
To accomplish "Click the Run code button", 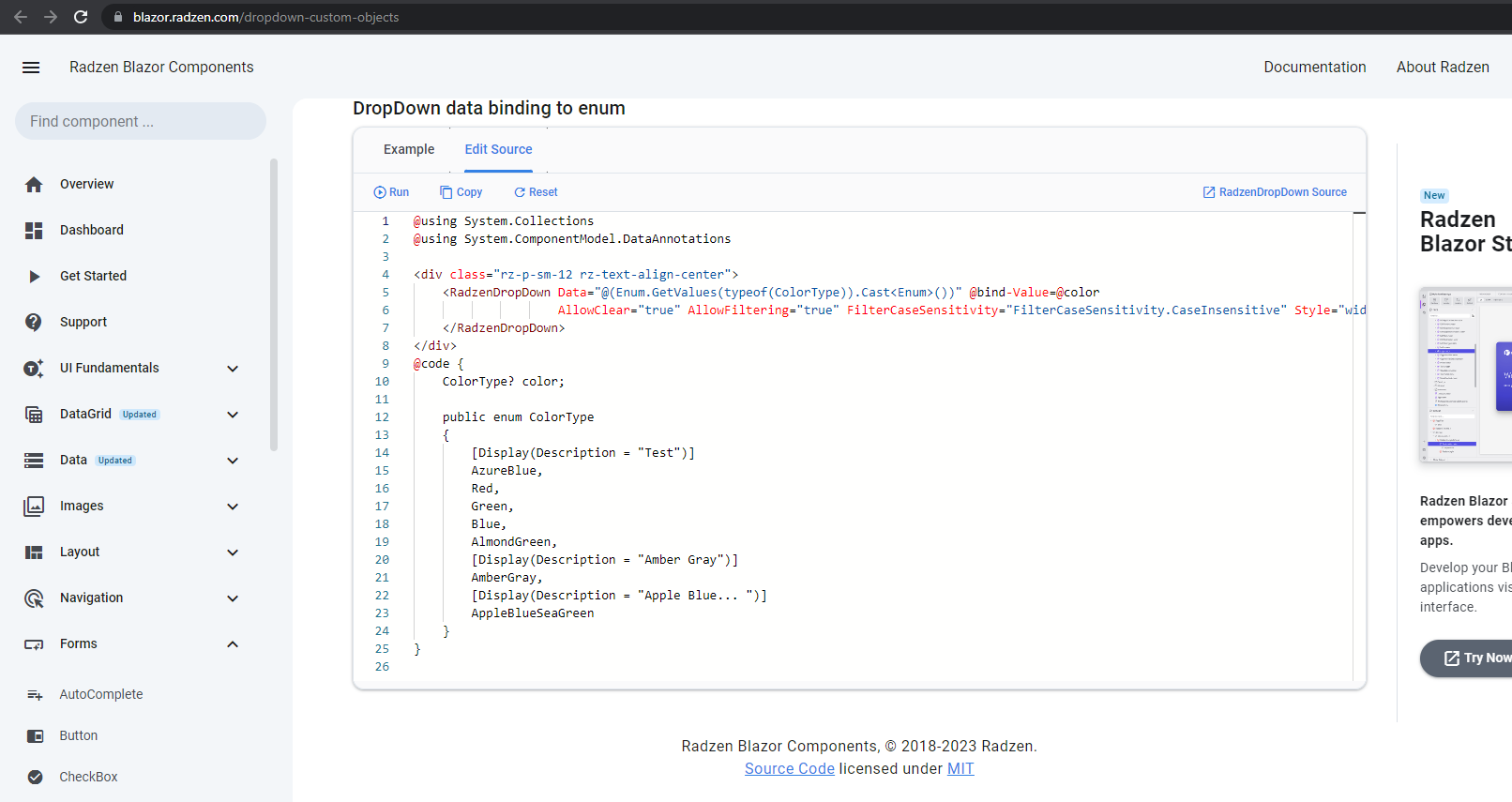I will (391, 192).
